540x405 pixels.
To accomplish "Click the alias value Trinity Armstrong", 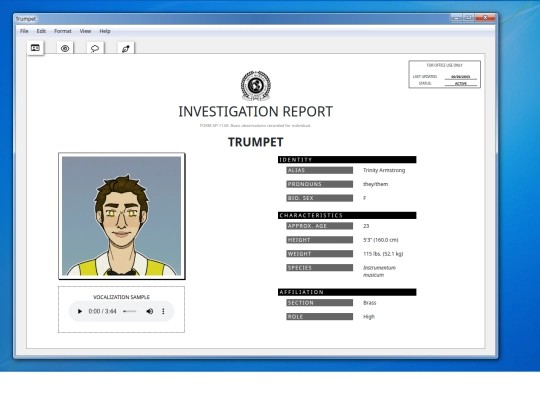I will coord(384,170).
